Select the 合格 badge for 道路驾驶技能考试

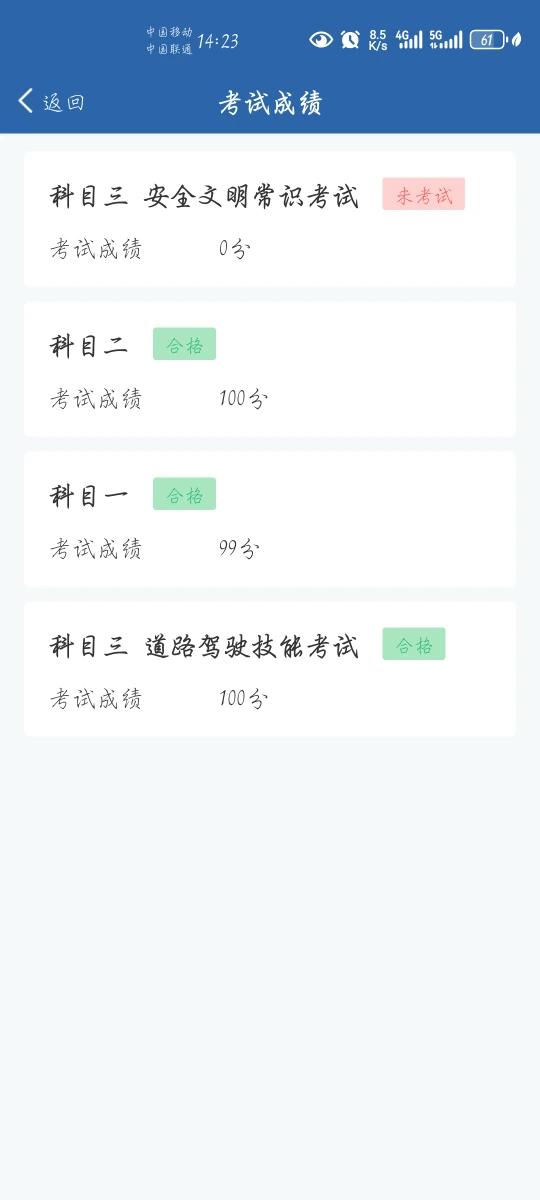(414, 645)
